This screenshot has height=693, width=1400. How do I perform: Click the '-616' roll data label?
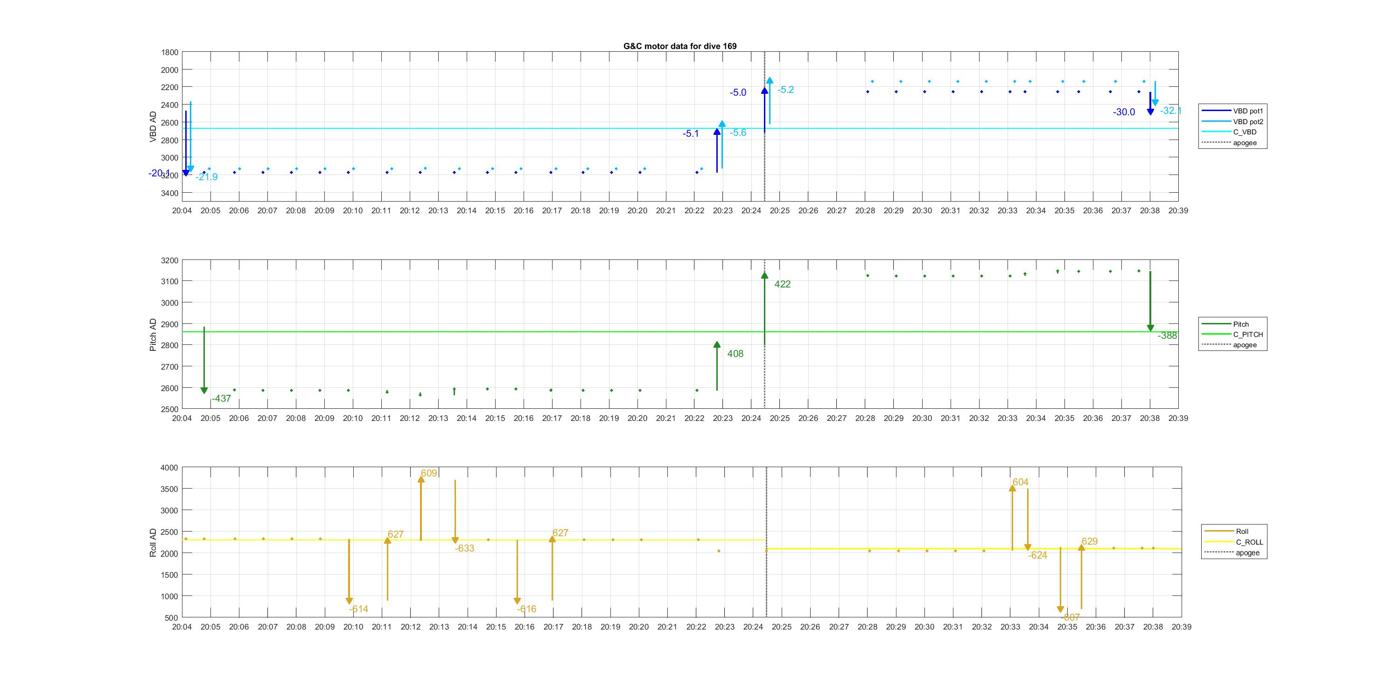point(526,609)
